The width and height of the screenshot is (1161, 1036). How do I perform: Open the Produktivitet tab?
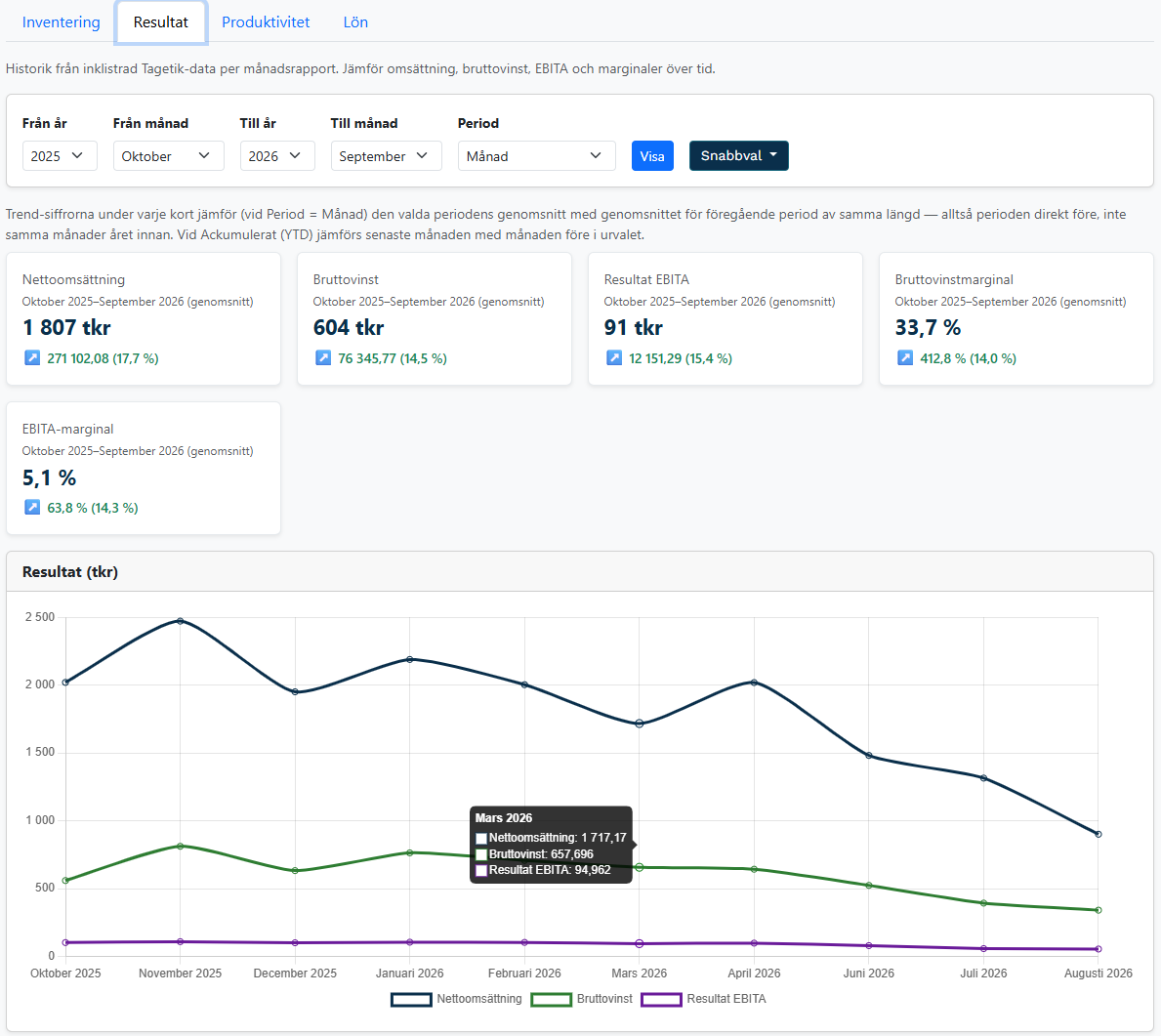(266, 22)
